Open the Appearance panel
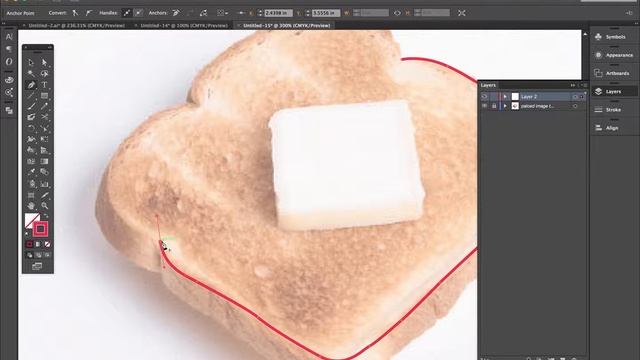 coord(613,55)
